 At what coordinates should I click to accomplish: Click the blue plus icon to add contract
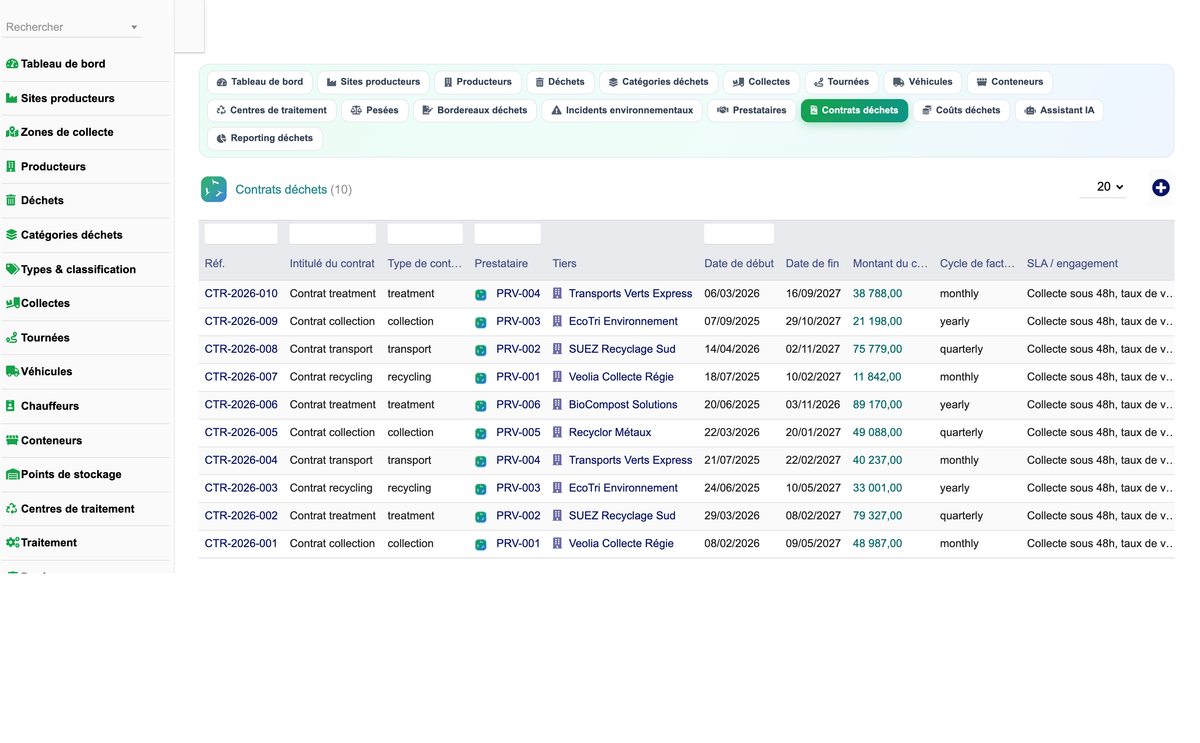pos(1160,187)
